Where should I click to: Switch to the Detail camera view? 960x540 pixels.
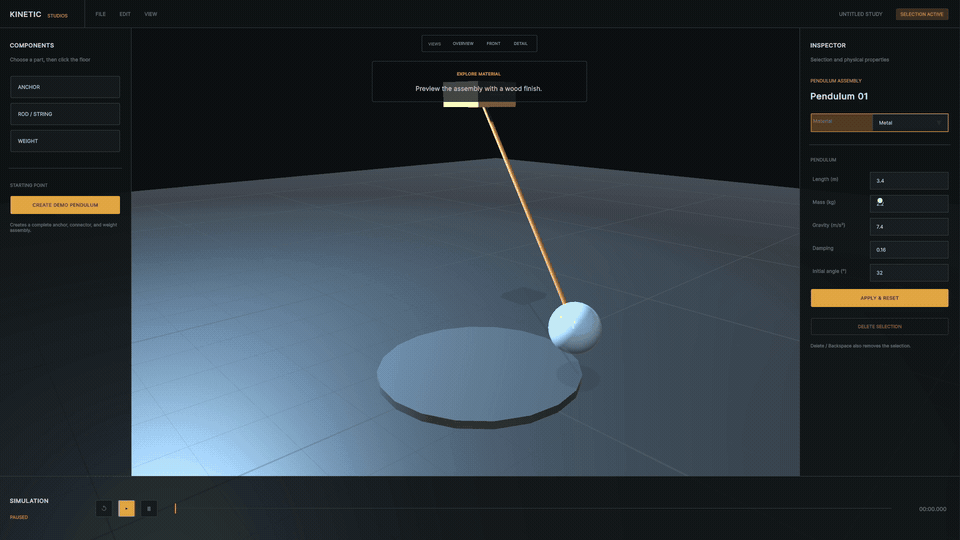tap(520, 43)
